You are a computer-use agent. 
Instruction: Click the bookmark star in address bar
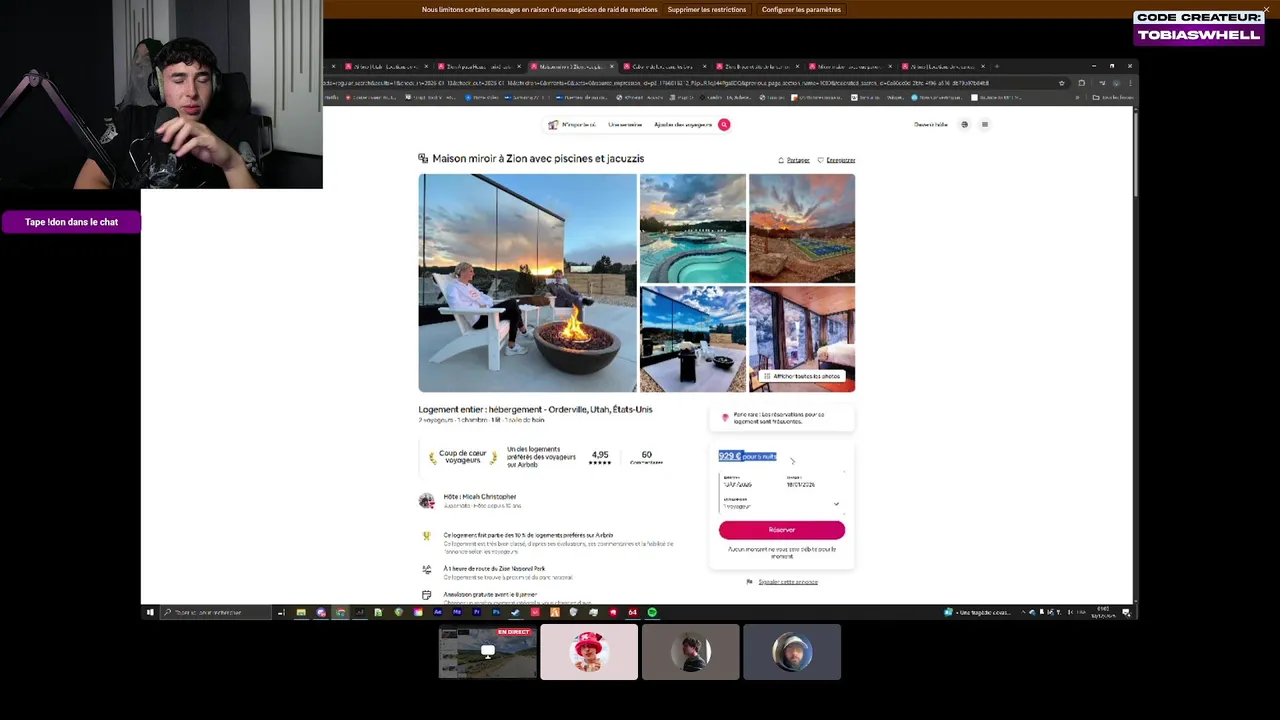click(x=1062, y=83)
